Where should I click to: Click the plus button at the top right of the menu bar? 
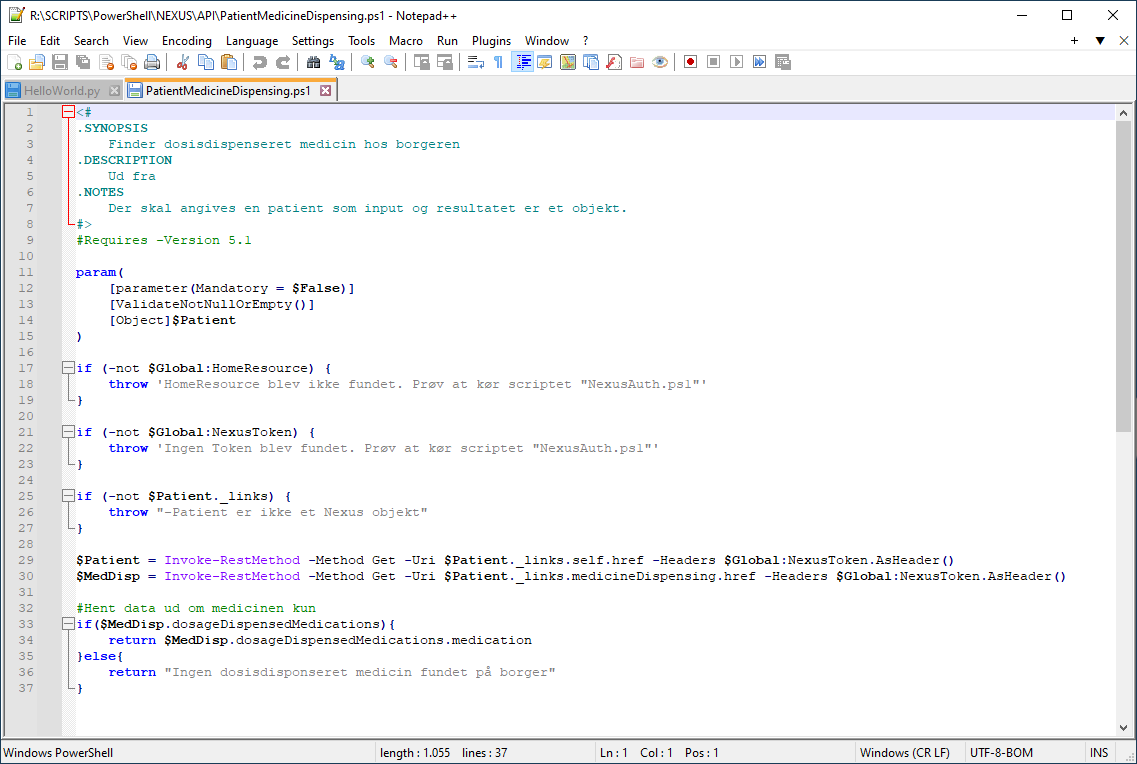coord(1075,41)
